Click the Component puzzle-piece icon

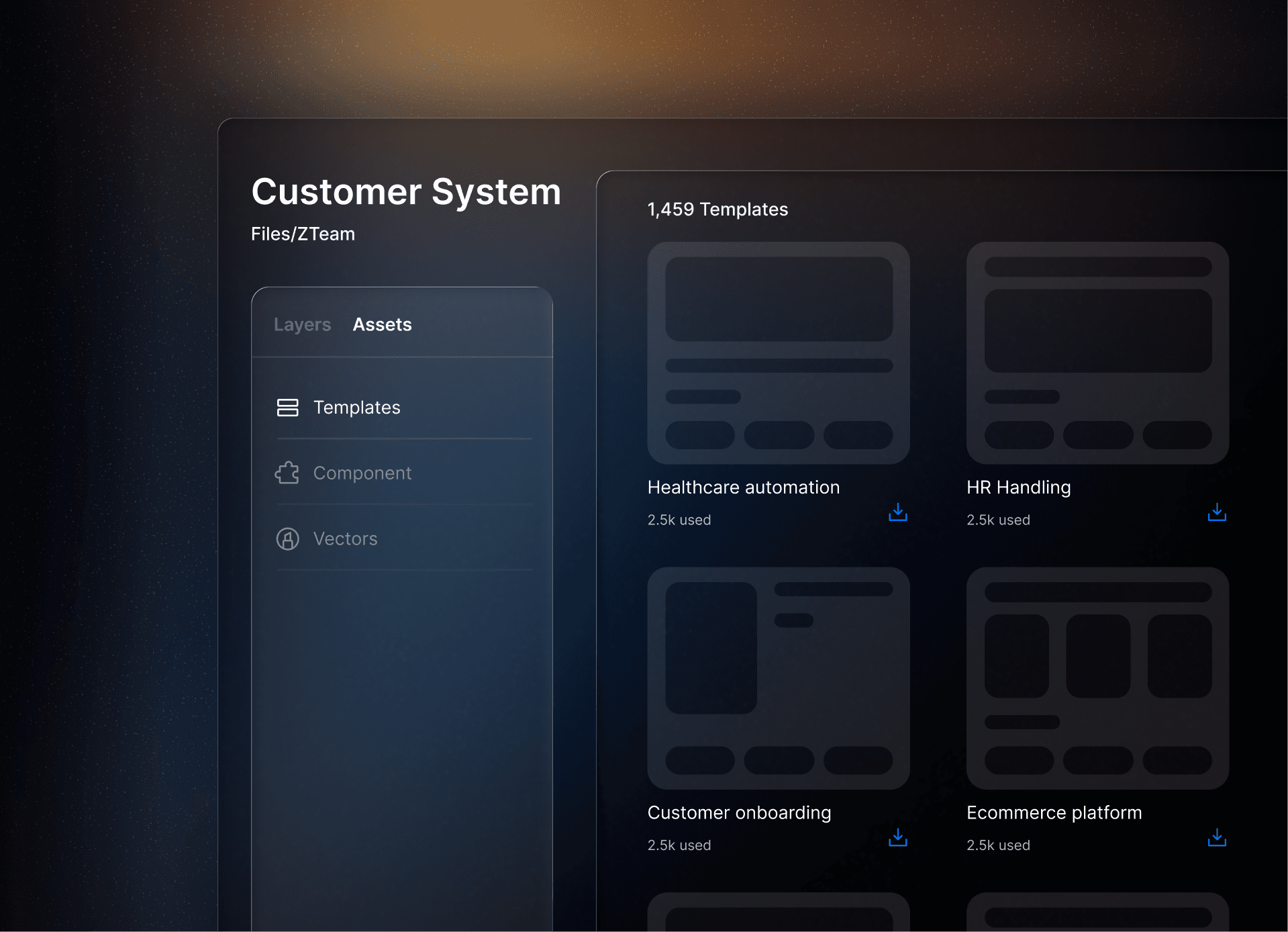[287, 473]
